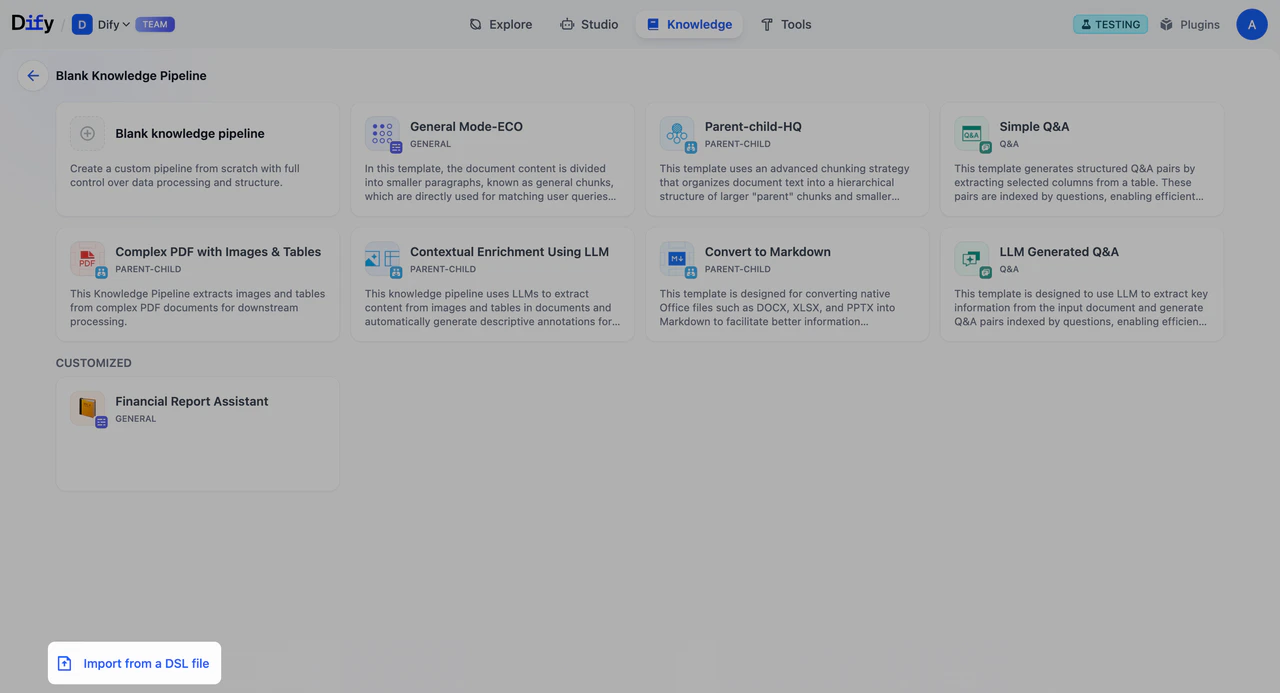Click the Complex PDF card description

197,308
